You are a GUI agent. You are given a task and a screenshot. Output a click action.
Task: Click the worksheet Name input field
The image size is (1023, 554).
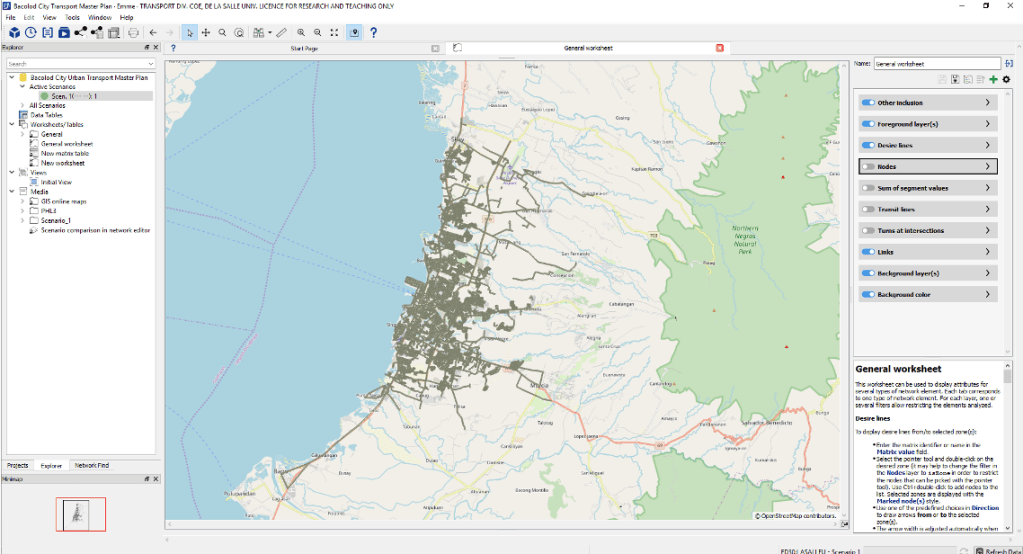click(x=935, y=63)
